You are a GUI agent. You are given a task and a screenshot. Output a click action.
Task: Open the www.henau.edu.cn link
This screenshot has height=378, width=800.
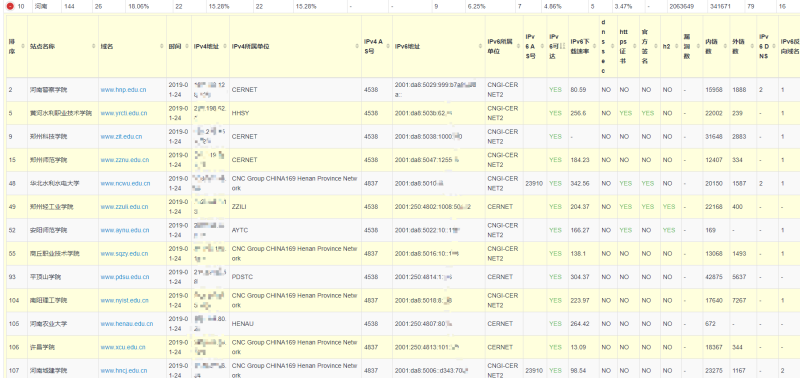(127, 324)
